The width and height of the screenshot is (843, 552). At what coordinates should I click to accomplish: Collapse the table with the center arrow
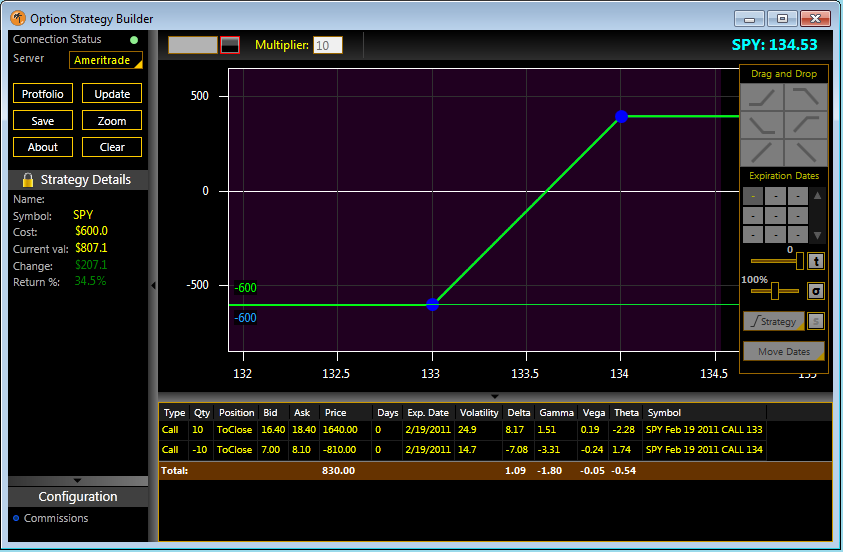pyautogui.click(x=495, y=396)
